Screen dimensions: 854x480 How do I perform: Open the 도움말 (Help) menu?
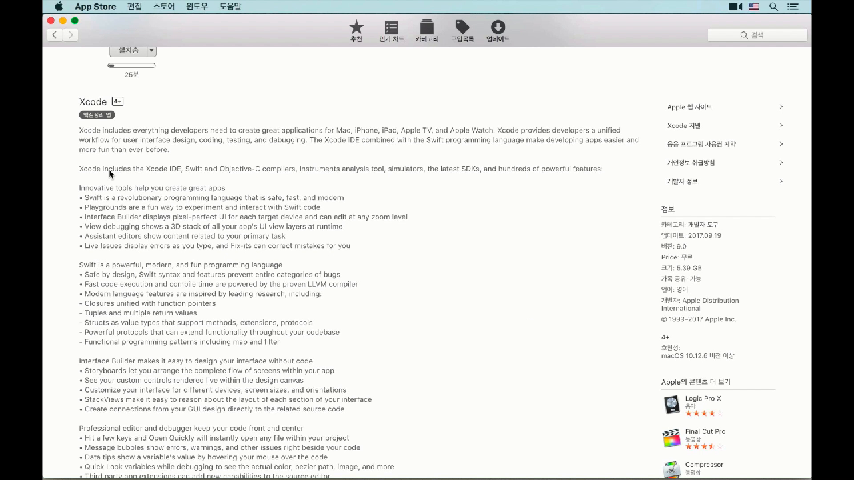tap(230, 7)
